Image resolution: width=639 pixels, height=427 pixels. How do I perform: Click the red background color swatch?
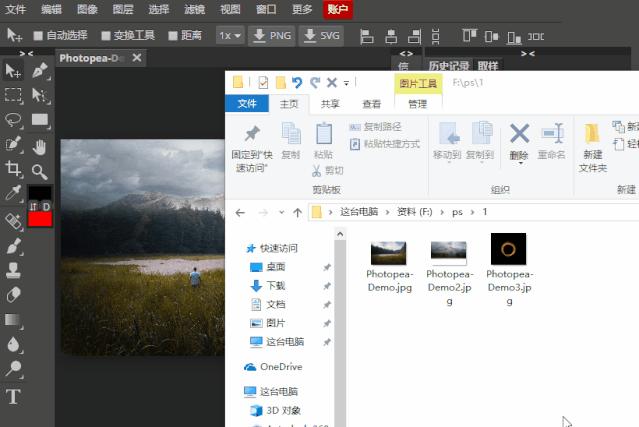click(40, 219)
